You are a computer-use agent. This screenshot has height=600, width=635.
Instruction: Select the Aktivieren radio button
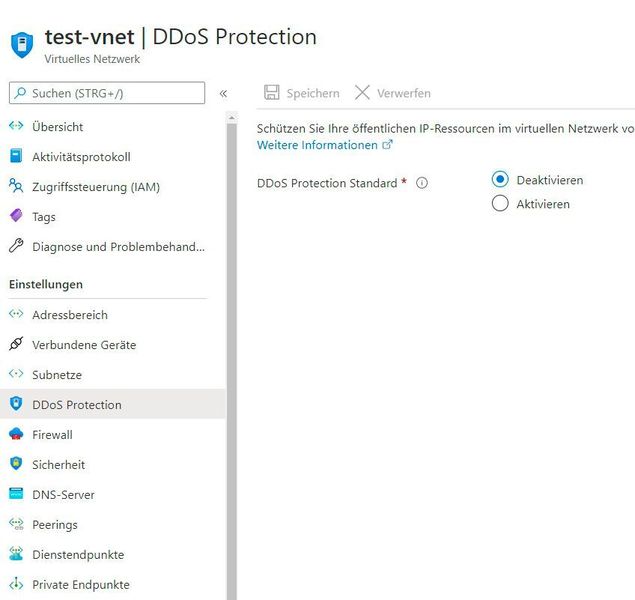tap(501, 204)
